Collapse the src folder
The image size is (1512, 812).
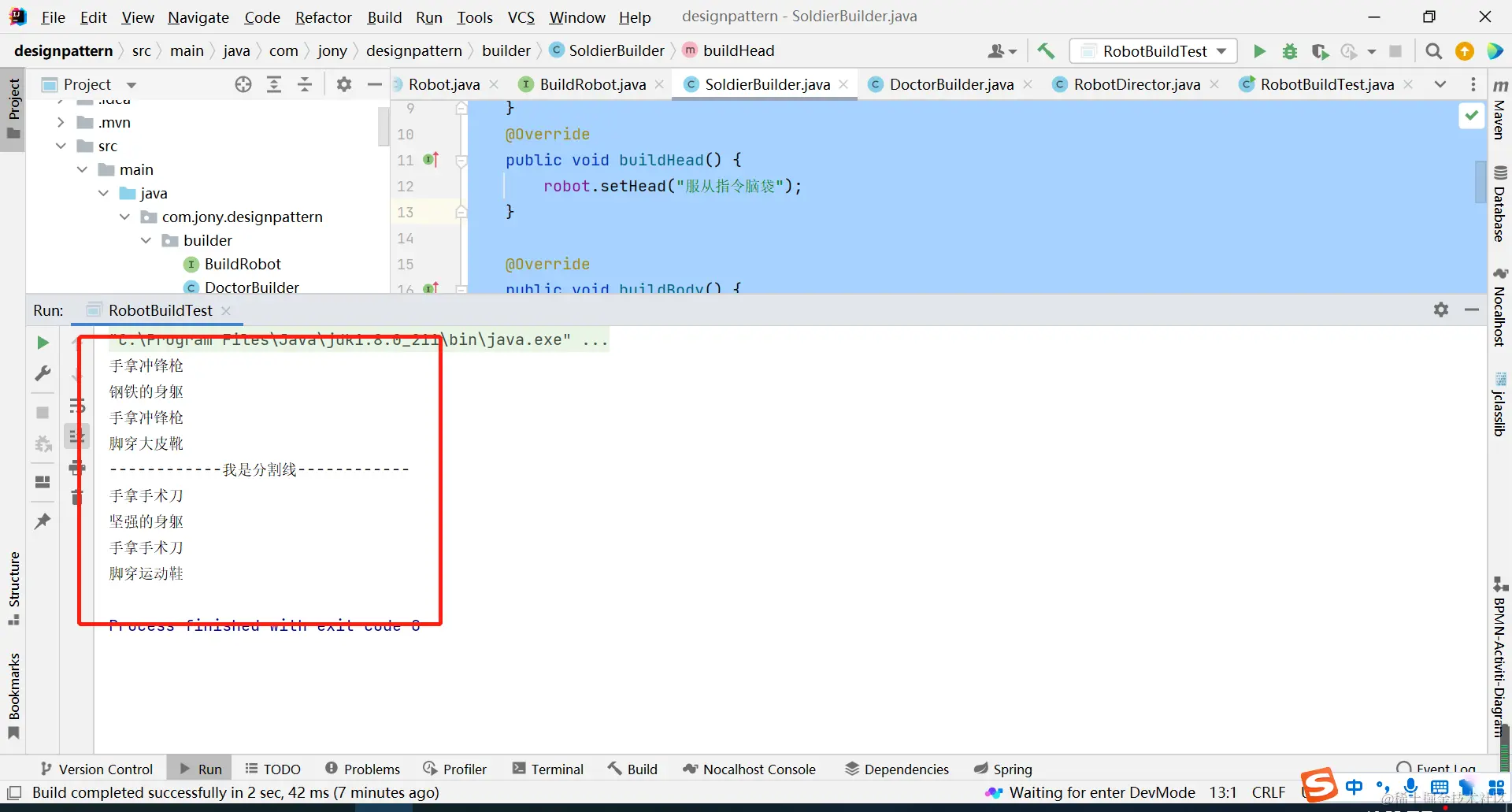pyautogui.click(x=61, y=146)
